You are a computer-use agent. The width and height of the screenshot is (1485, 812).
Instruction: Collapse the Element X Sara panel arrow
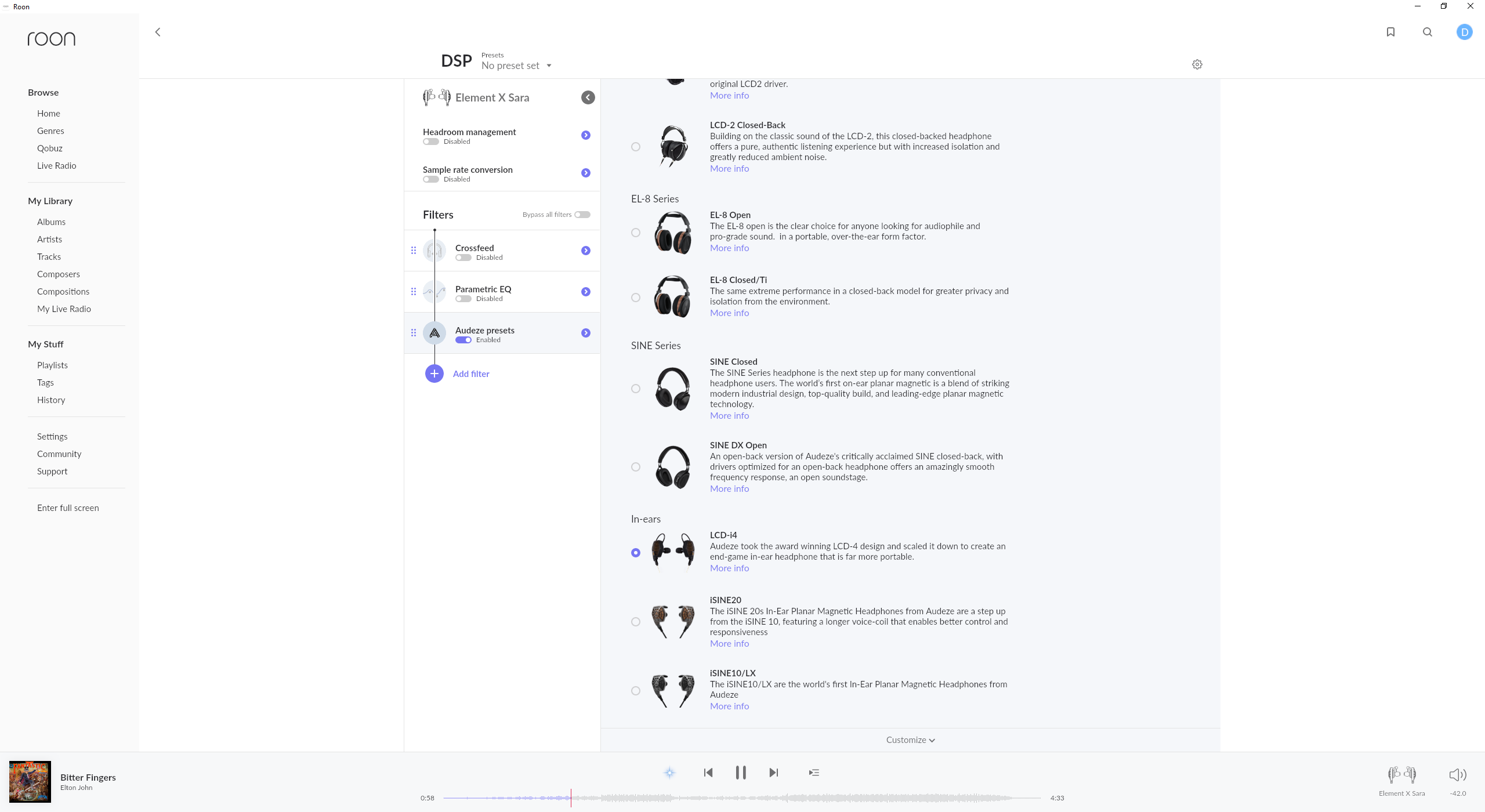588,97
